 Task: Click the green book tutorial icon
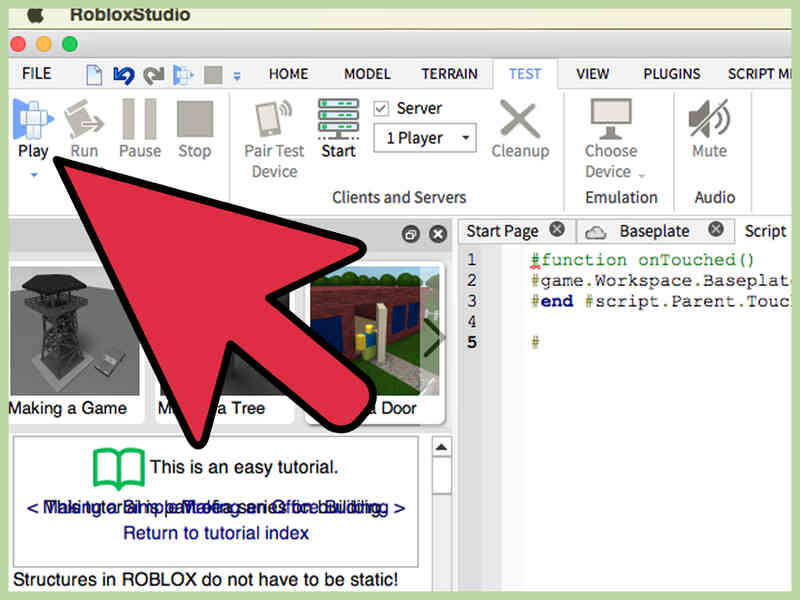(x=118, y=468)
